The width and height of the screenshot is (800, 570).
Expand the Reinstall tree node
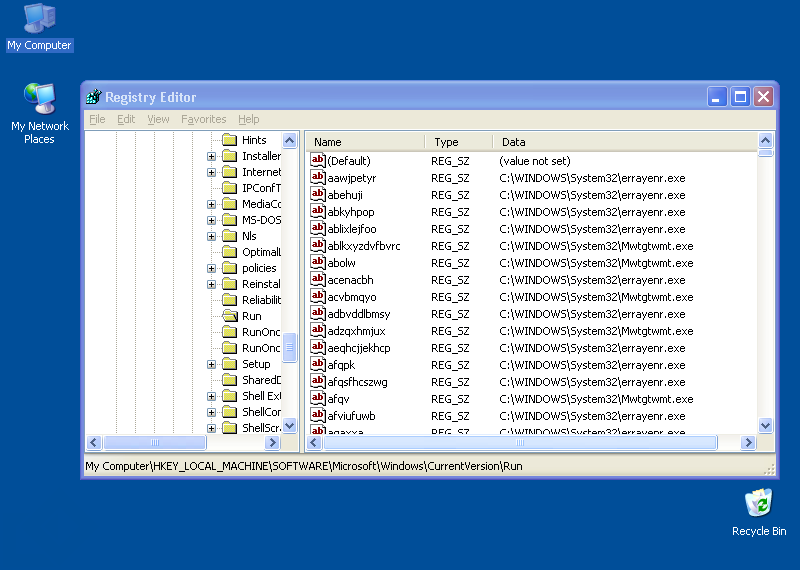[x=211, y=284]
